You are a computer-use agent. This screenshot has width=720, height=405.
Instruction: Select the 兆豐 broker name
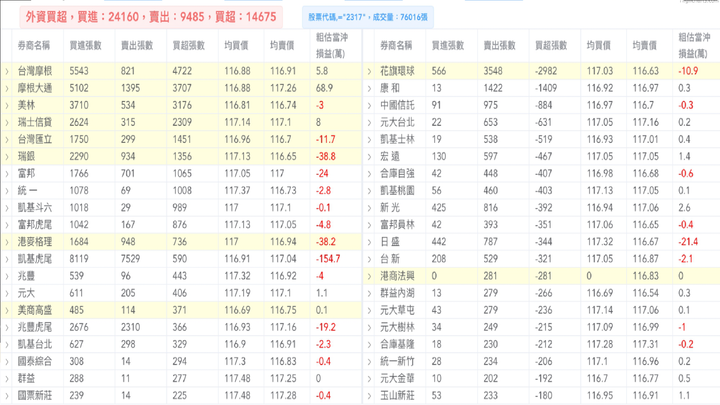point(26,276)
